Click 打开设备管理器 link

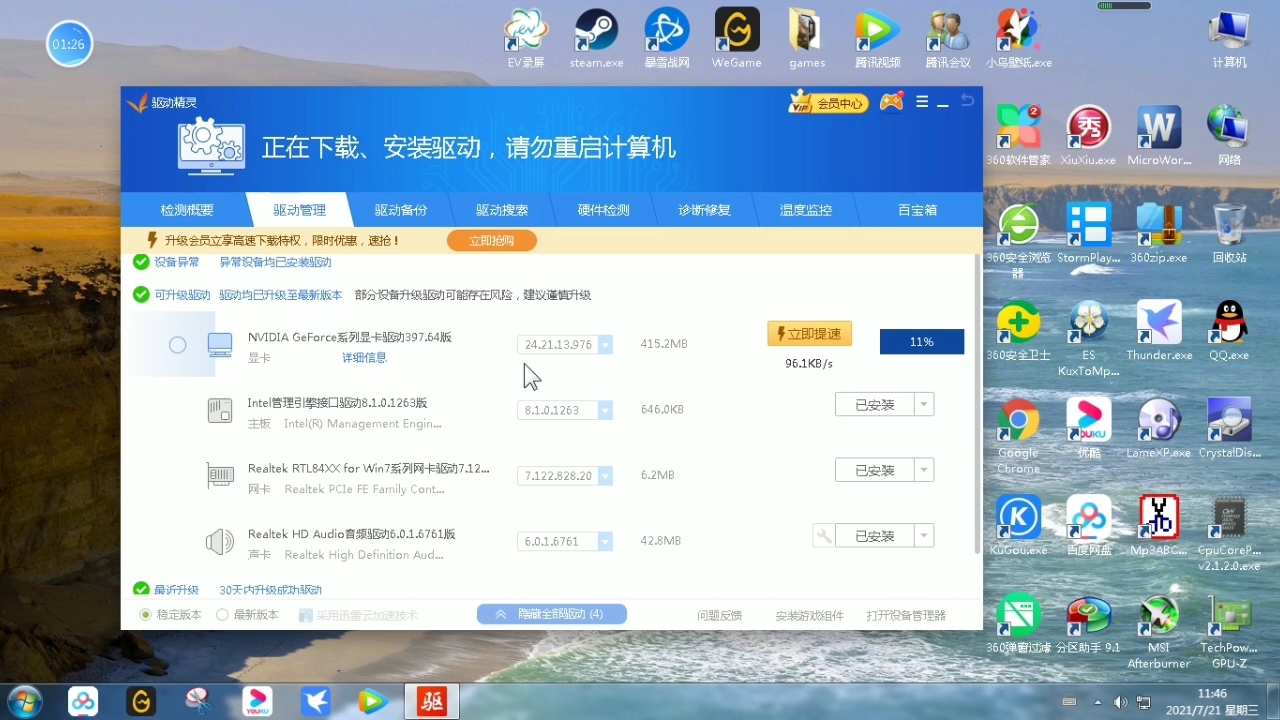[906, 615]
